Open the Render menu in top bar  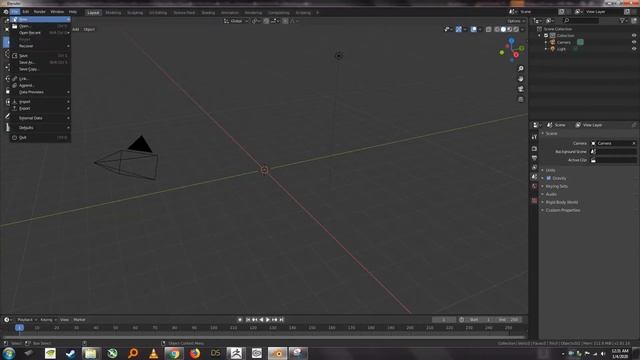click(40, 12)
